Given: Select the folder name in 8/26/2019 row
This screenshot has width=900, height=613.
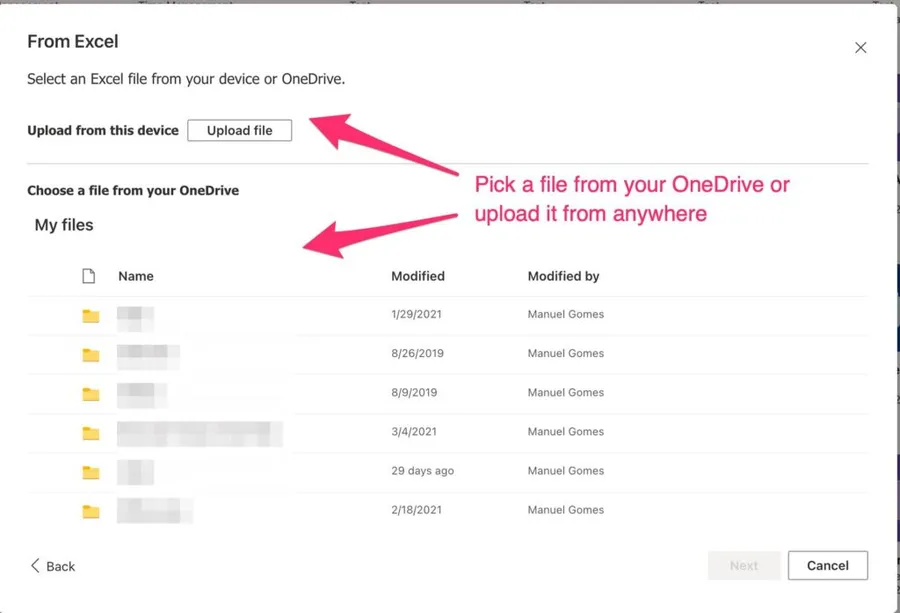Looking at the screenshot, I should 148,355.
